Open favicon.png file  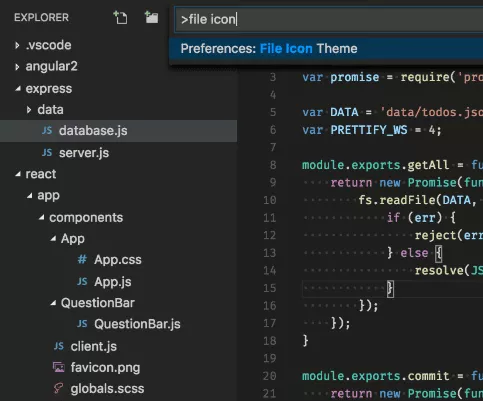[x=105, y=368]
